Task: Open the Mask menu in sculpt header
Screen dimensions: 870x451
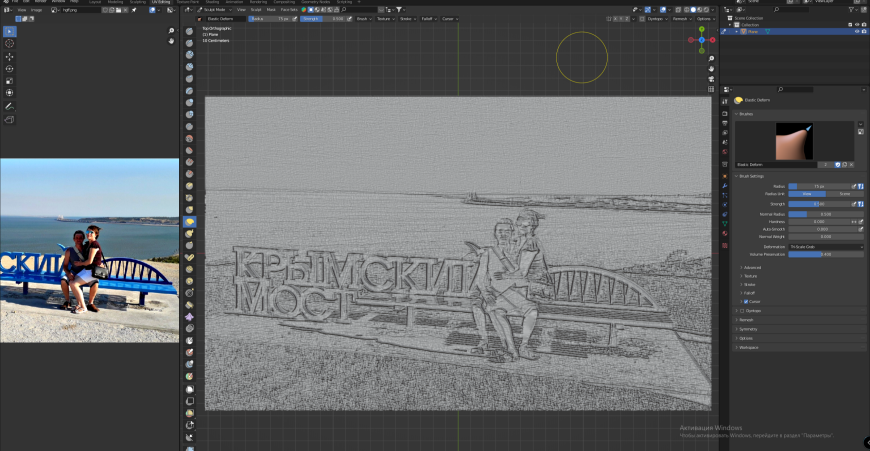Action: pyautogui.click(x=269, y=9)
